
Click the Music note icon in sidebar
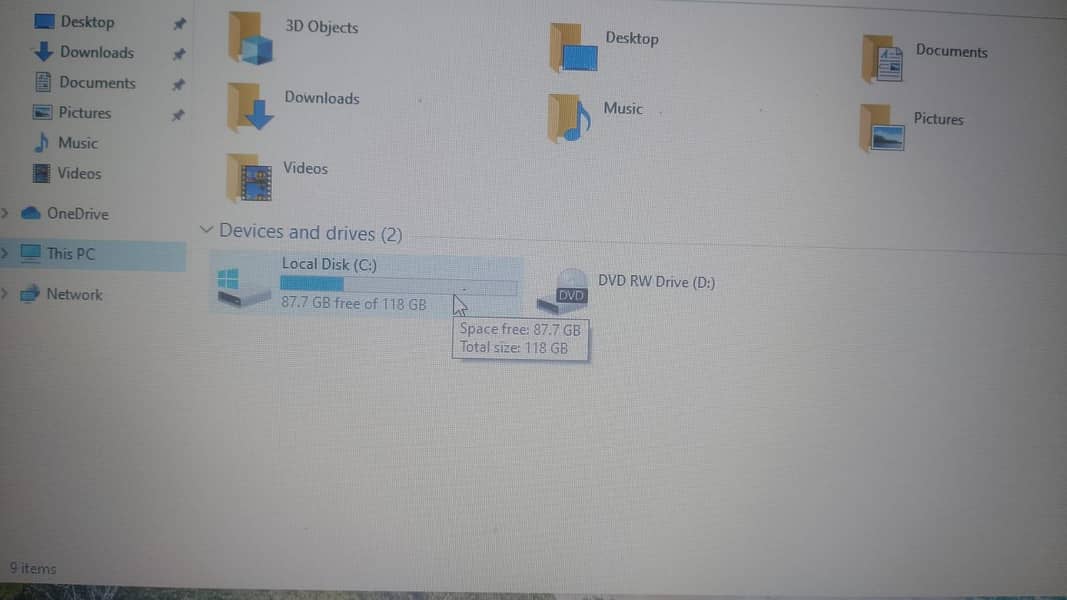(42, 142)
